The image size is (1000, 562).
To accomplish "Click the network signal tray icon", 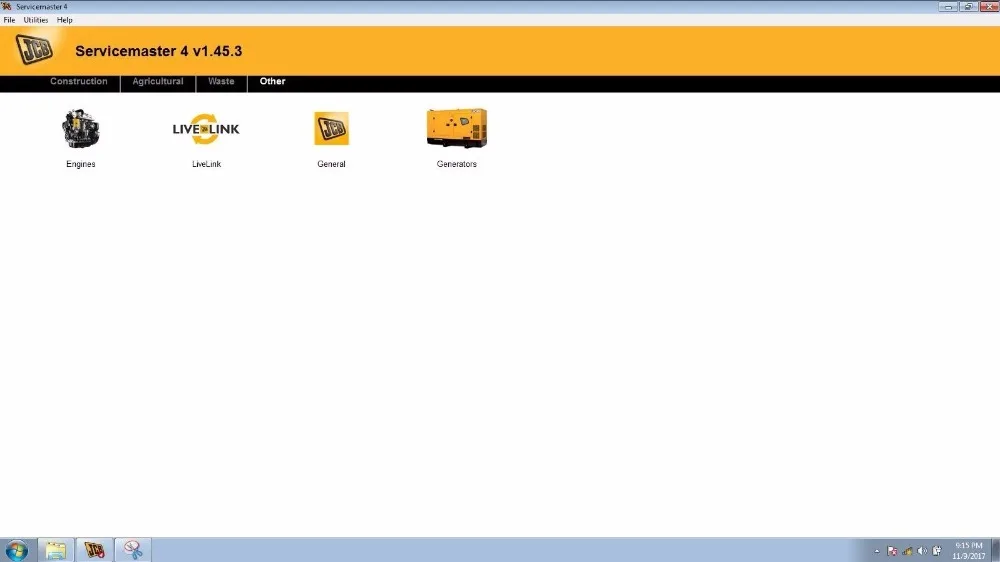I will [x=908, y=551].
